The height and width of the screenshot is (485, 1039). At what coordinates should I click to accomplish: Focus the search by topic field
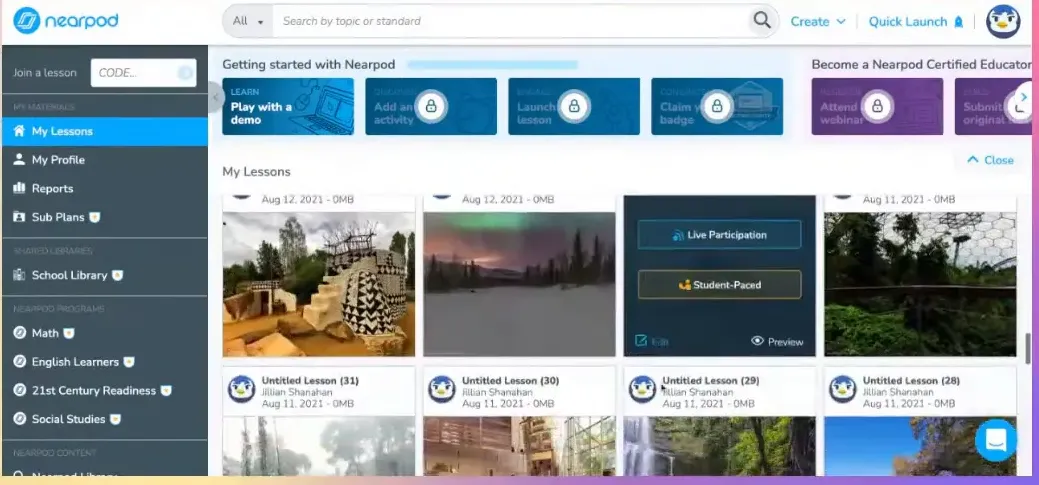click(x=510, y=21)
